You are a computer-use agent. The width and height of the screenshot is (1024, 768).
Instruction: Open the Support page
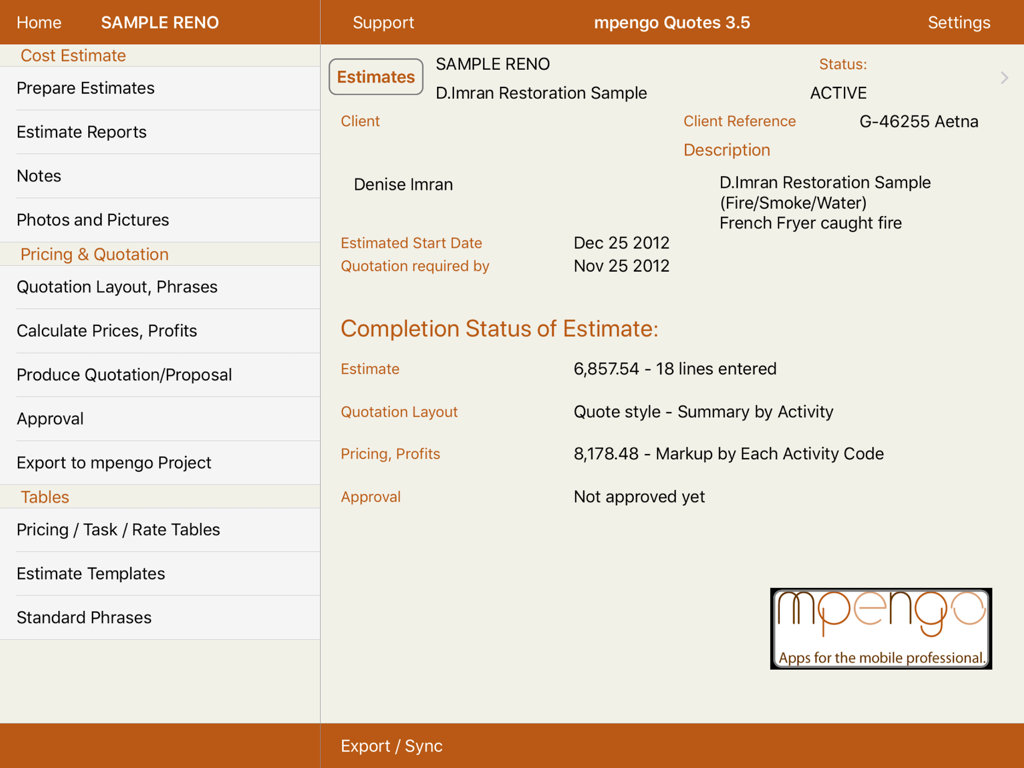click(x=383, y=22)
